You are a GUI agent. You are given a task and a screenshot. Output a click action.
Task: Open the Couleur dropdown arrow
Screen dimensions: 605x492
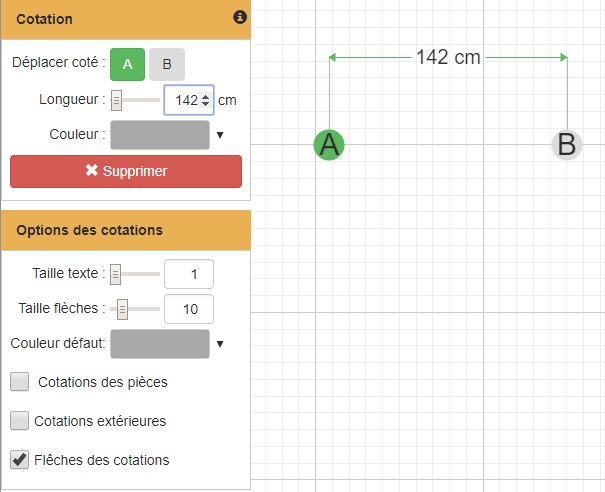pyautogui.click(x=220, y=134)
